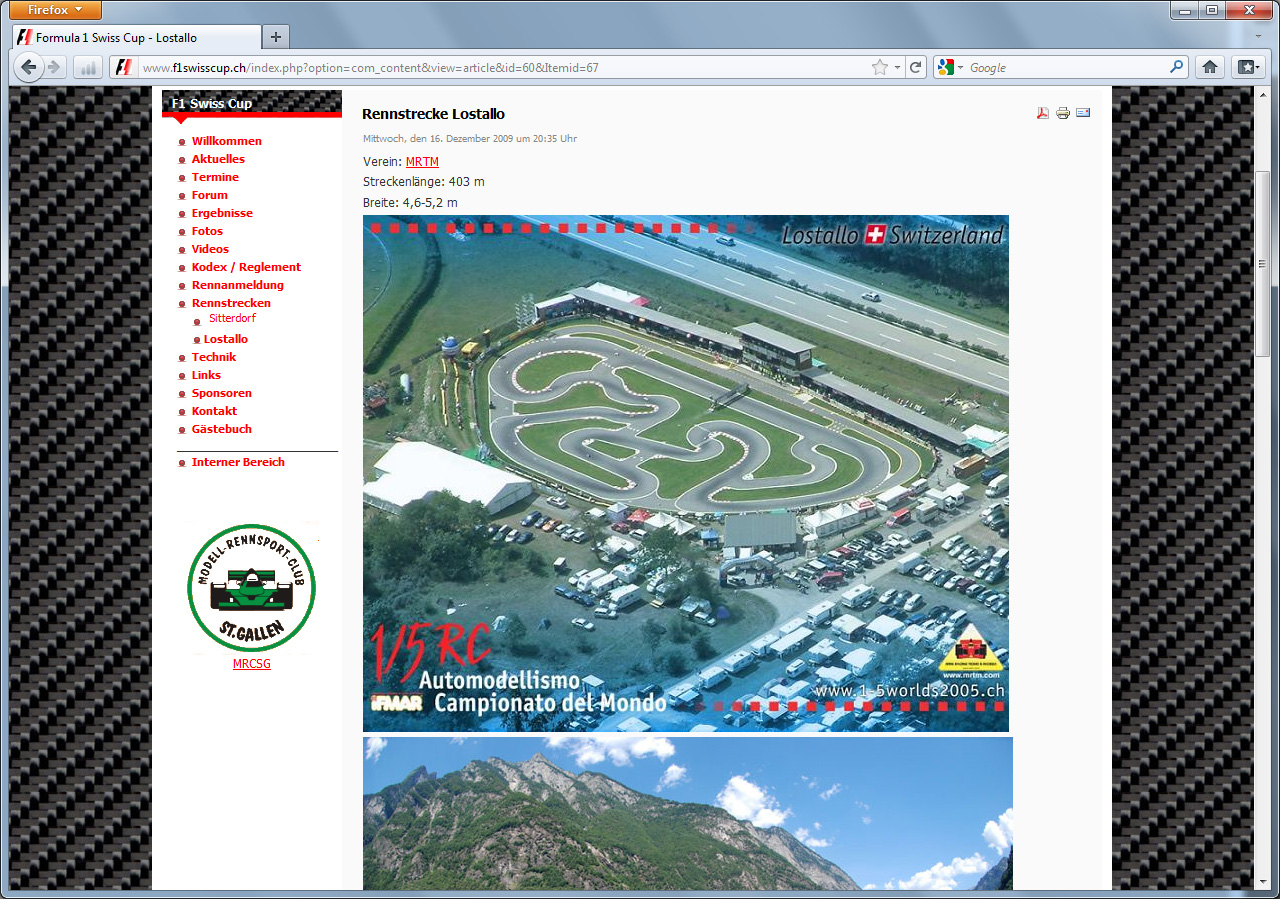Go to the home page icon

pyautogui.click(x=1210, y=67)
